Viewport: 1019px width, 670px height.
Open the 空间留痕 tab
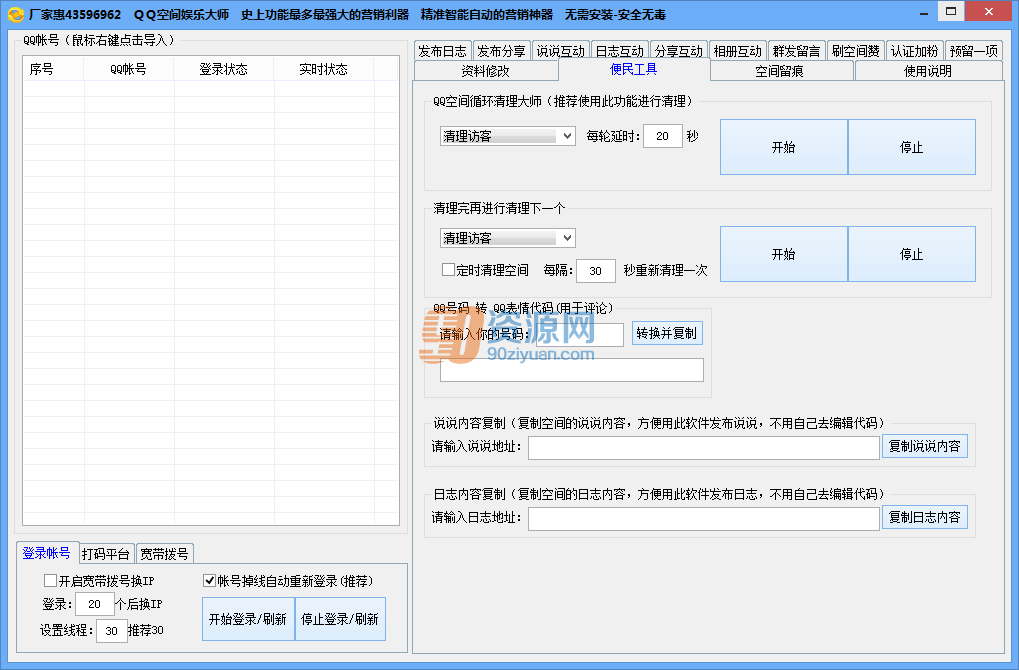click(780, 71)
